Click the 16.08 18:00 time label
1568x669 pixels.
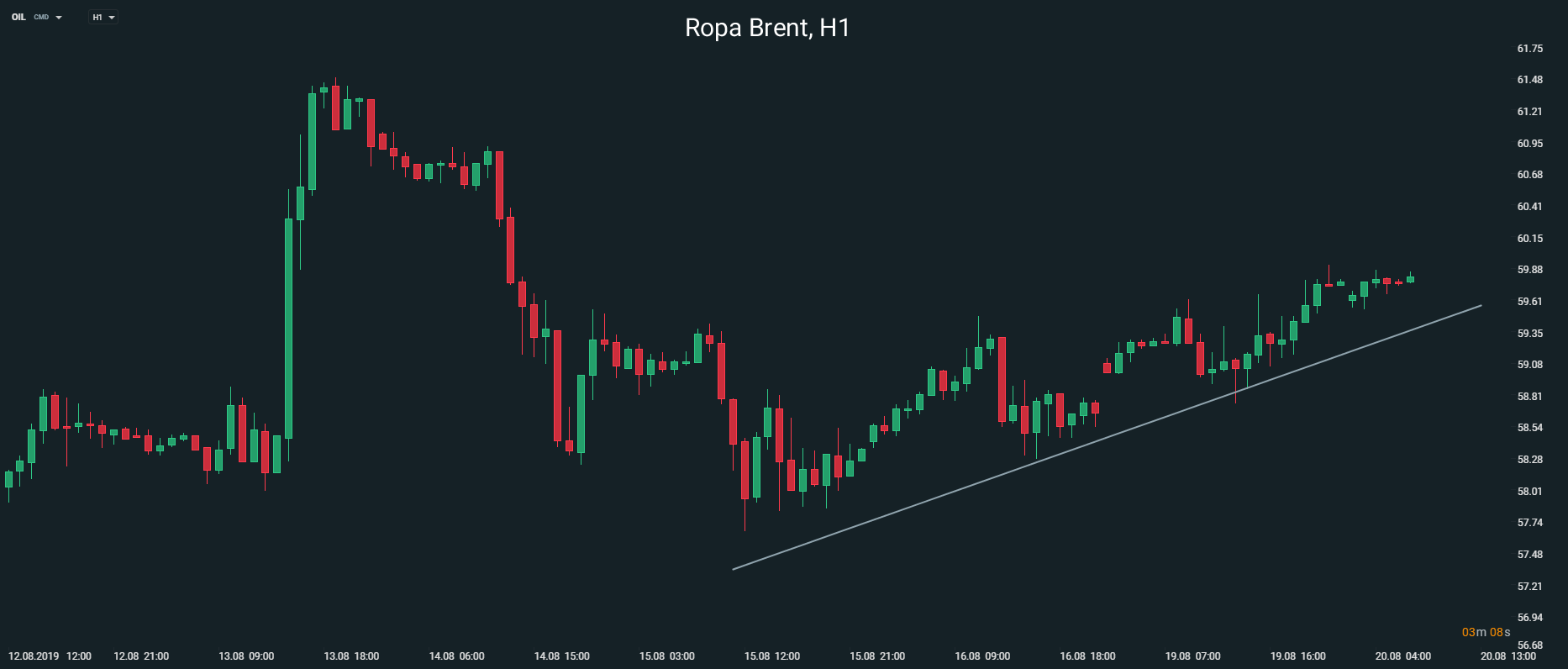1087,656
